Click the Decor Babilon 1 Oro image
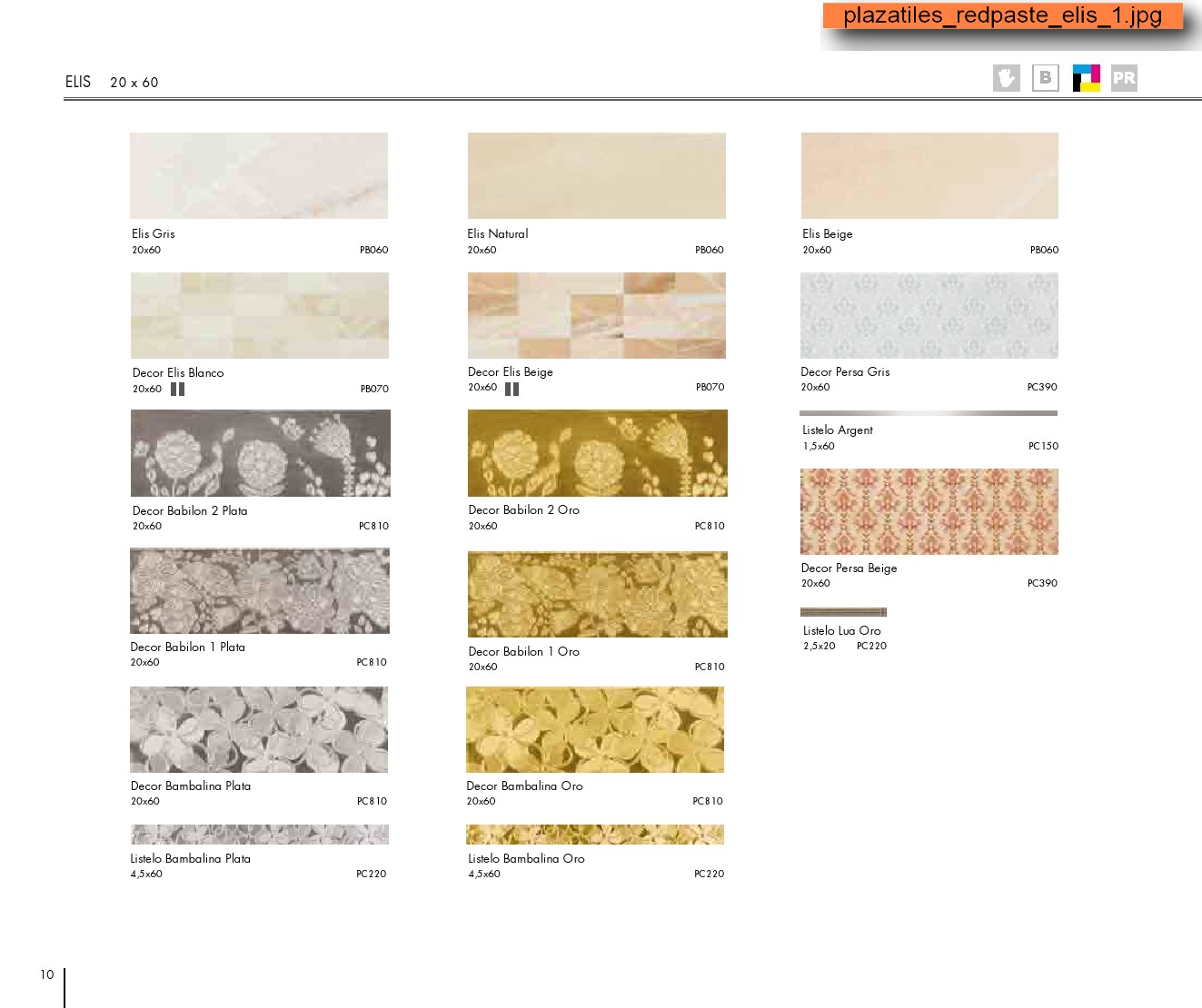Image resolution: width=1202 pixels, height=1008 pixels. tap(598, 594)
